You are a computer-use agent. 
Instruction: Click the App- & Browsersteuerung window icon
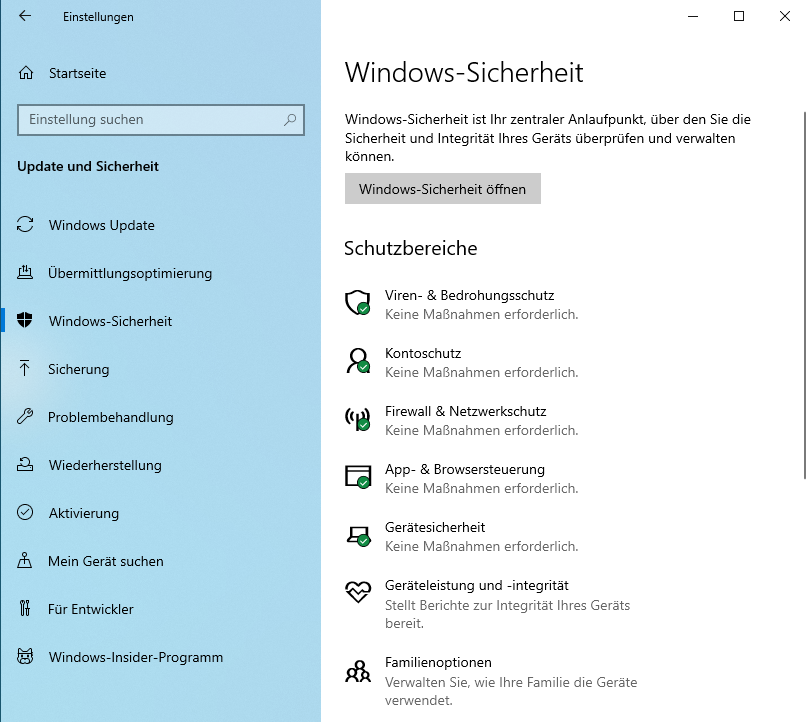[x=358, y=477]
